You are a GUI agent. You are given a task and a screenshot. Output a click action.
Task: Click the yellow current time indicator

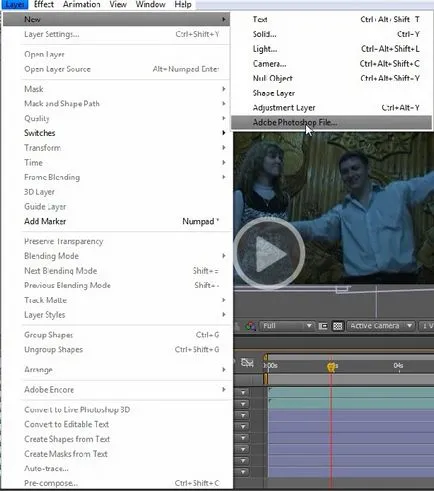tap(331, 367)
